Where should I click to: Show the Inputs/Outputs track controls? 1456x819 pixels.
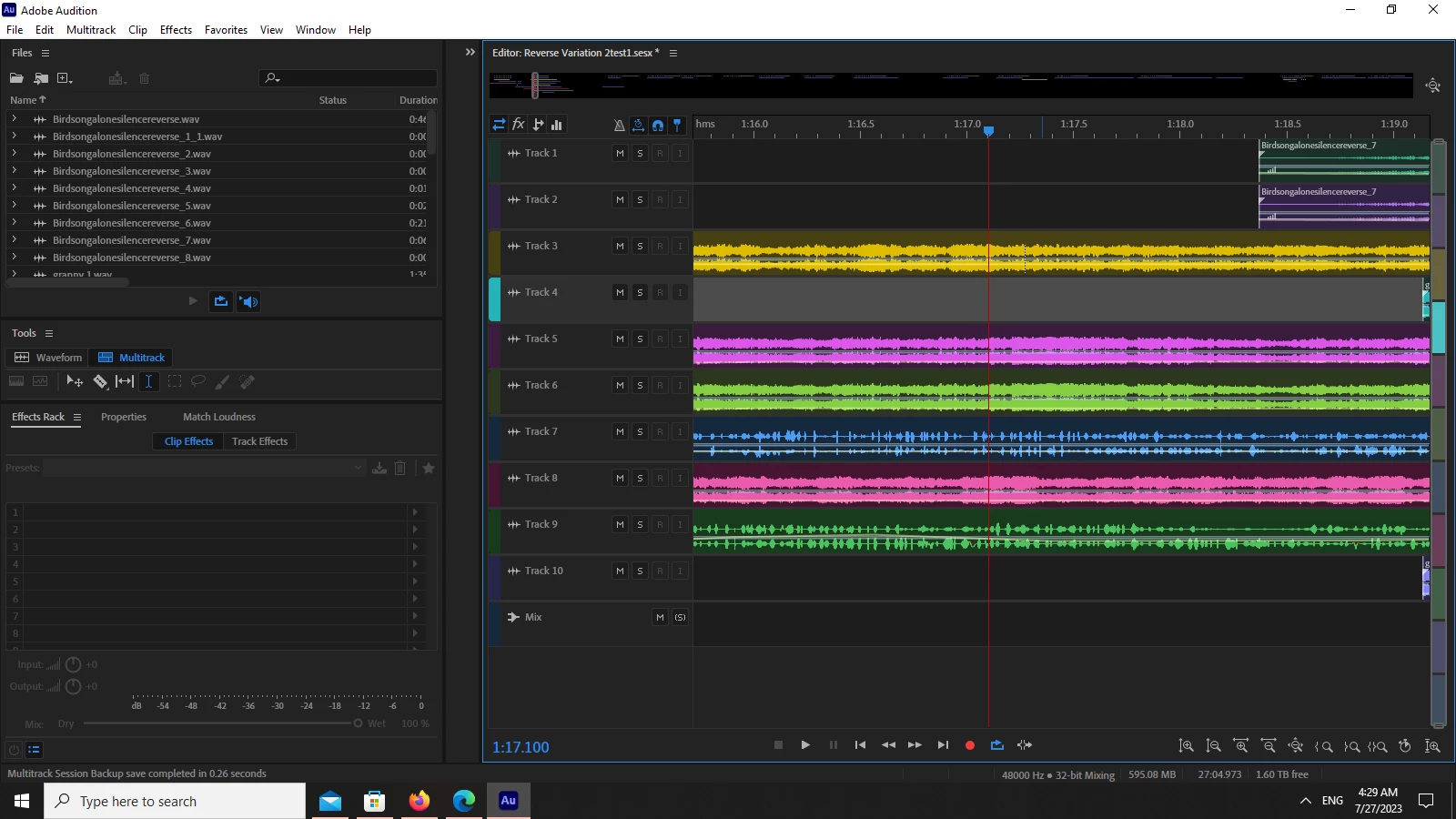click(499, 125)
